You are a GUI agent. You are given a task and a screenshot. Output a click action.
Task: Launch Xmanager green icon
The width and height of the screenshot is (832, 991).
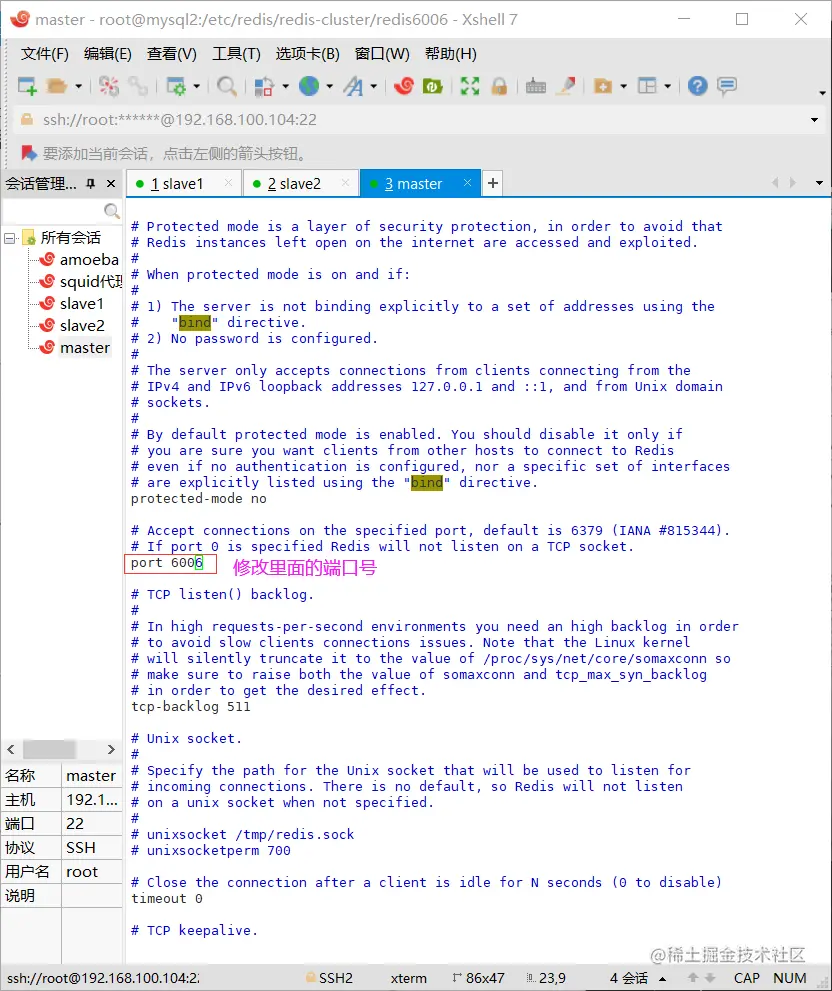tap(432, 86)
